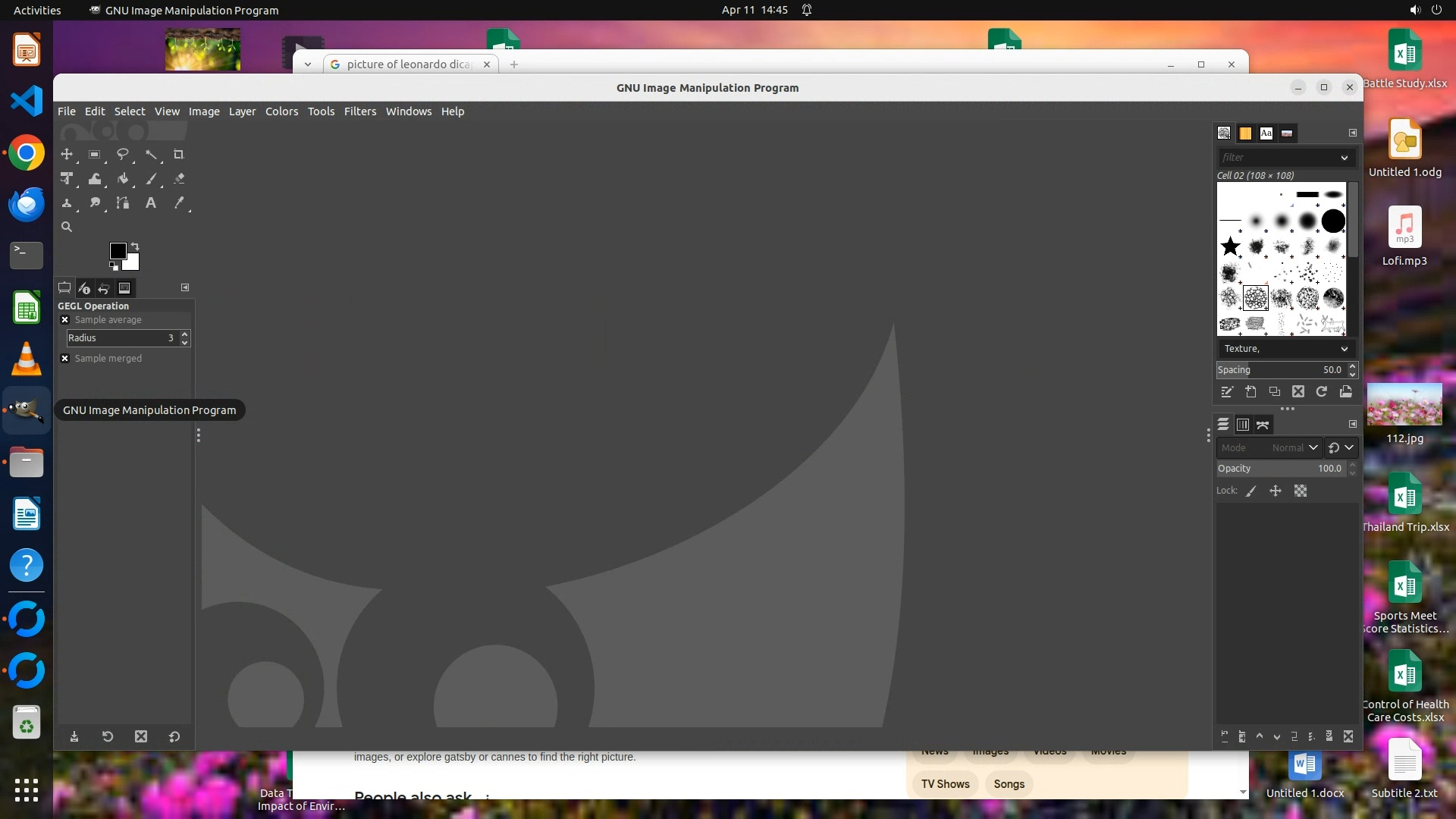
Task: Click the black foreground color swatch
Action: point(117,251)
